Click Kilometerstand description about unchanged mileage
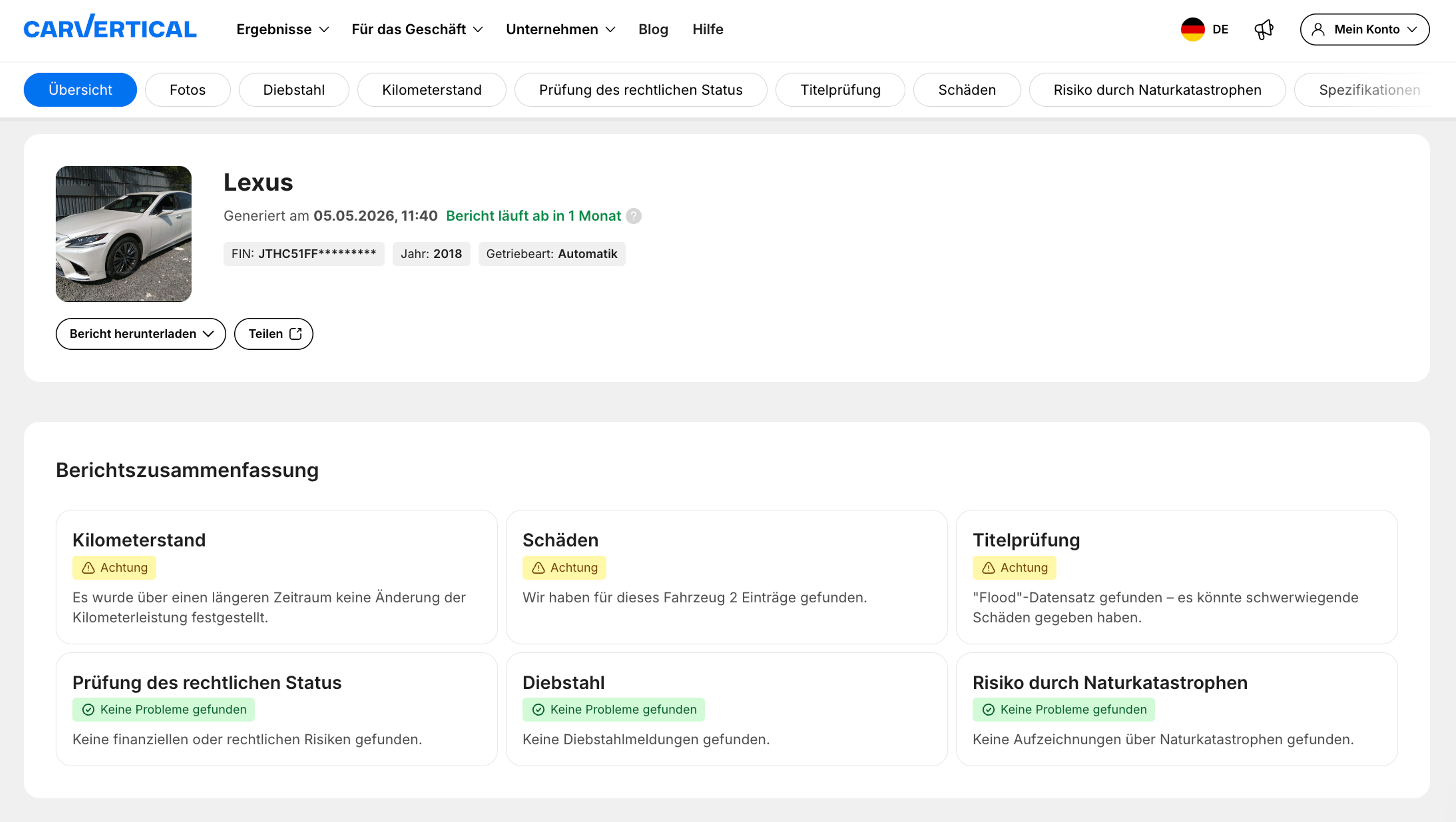The image size is (1456, 822). pyautogui.click(x=269, y=607)
